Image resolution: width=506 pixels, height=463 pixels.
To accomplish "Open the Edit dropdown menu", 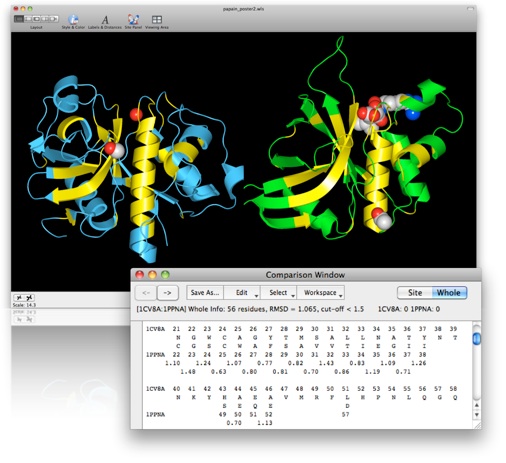I will pyautogui.click(x=242, y=293).
